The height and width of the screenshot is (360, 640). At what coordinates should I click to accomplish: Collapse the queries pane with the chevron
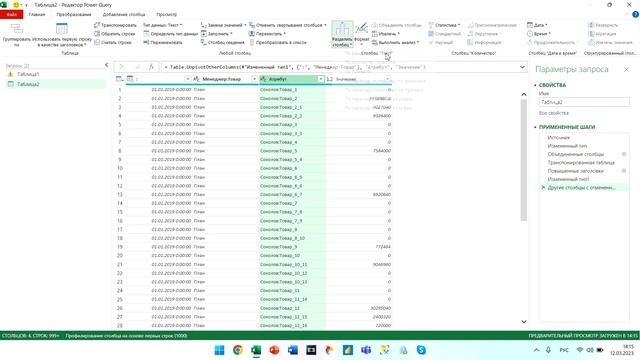(x=107, y=65)
